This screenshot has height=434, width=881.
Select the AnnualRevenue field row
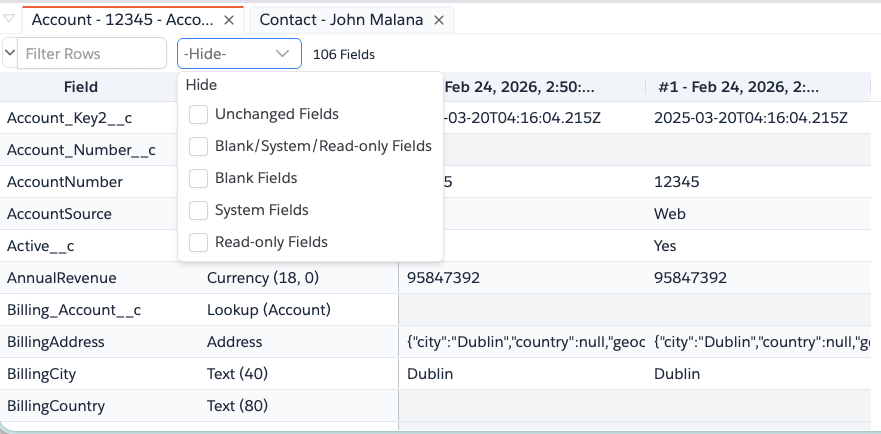tap(62, 278)
